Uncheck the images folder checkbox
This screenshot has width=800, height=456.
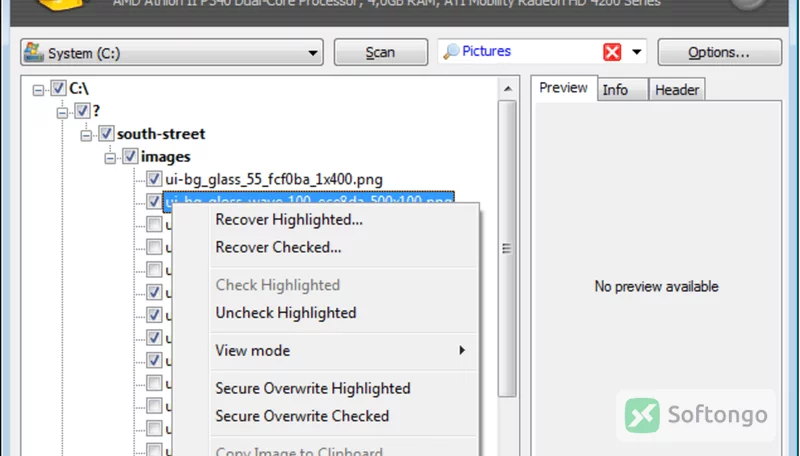(x=130, y=156)
